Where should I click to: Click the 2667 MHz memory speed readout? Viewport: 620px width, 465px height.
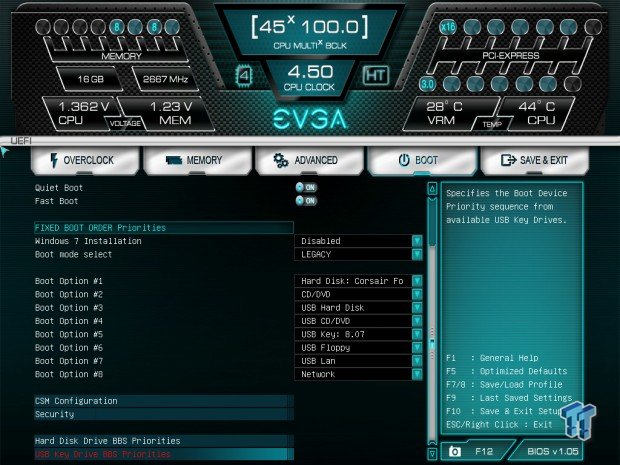(x=165, y=79)
